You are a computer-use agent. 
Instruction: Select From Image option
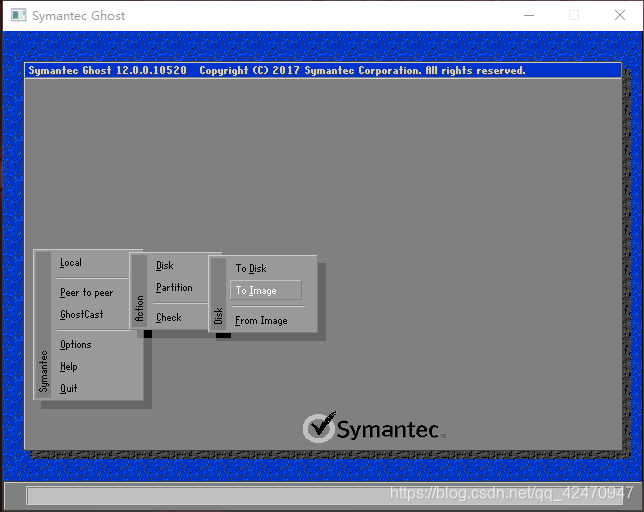[261, 321]
